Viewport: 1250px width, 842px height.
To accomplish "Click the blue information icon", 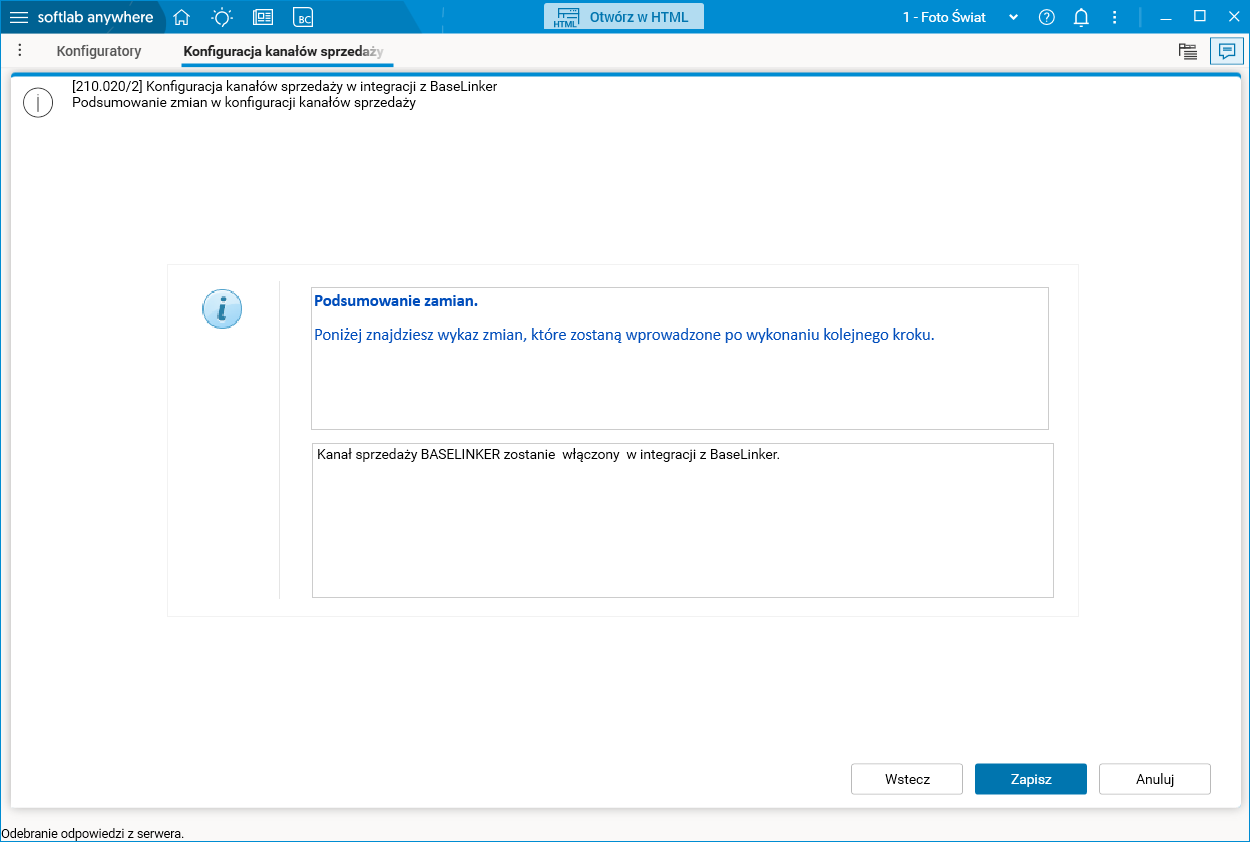I will click(x=222, y=309).
